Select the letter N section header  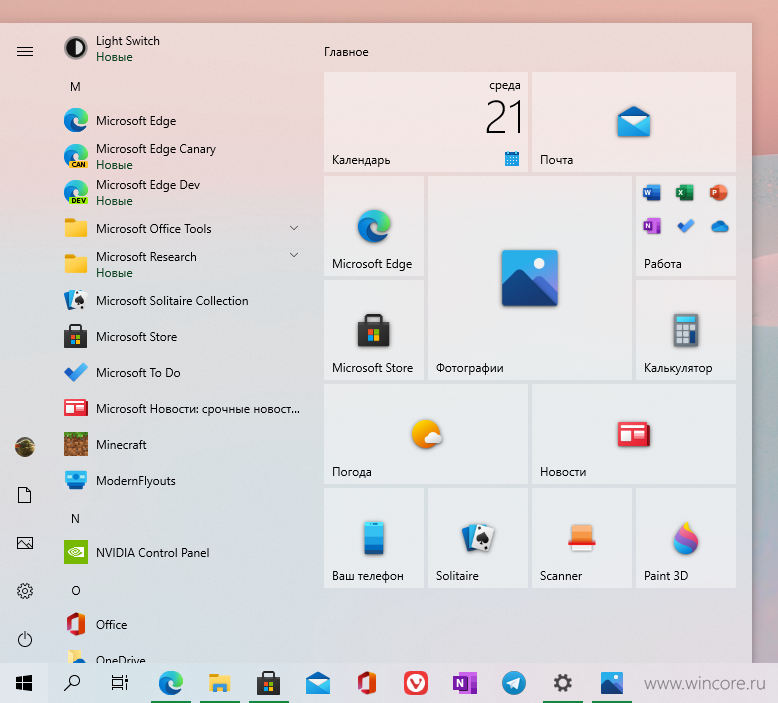click(x=75, y=518)
